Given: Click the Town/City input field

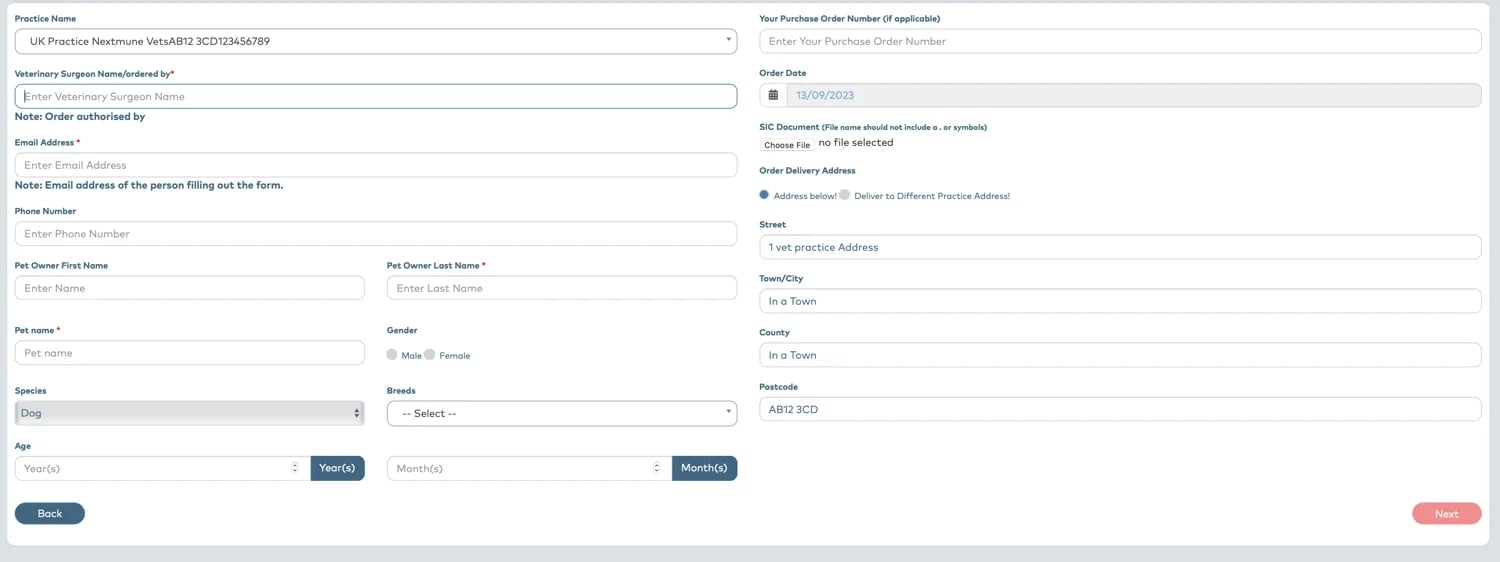Looking at the screenshot, I should 1120,301.
